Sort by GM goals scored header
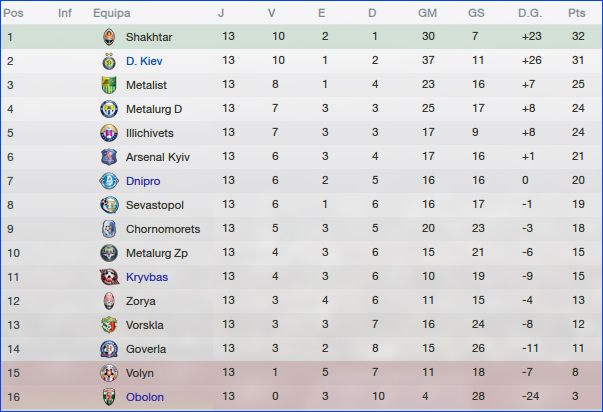 pyautogui.click(x=427, y=13)
